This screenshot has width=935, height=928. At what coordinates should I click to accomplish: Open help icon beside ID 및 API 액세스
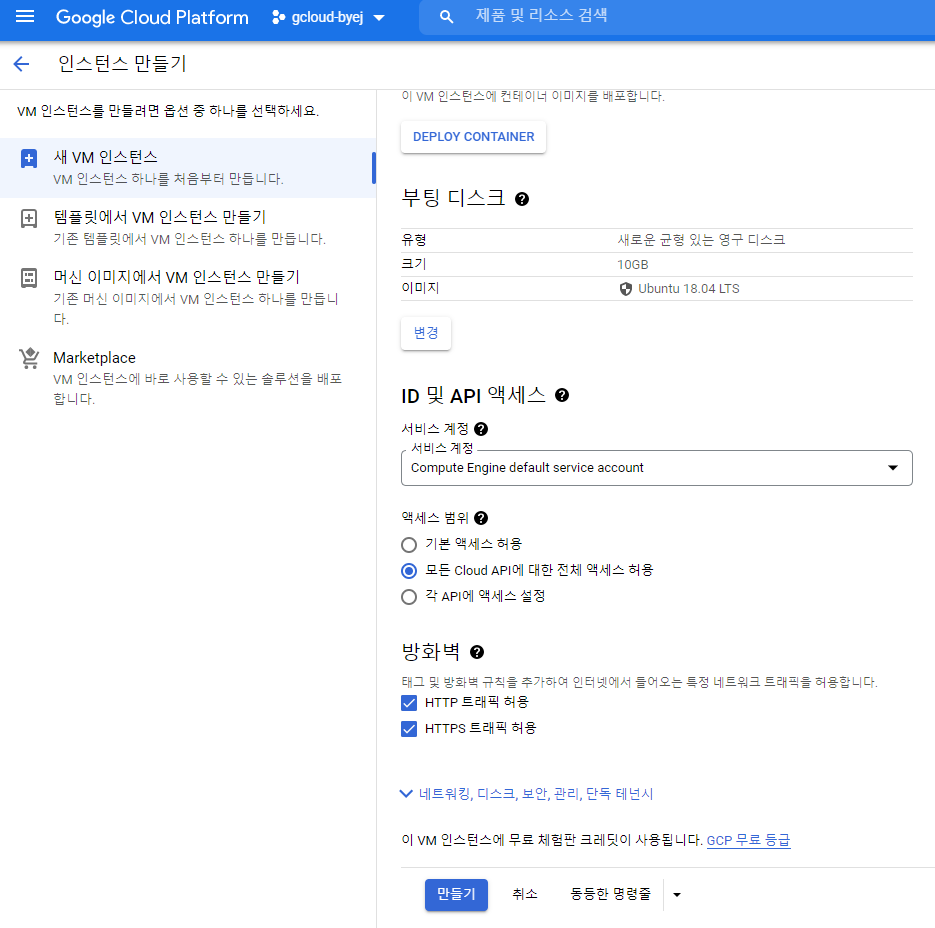562,395
